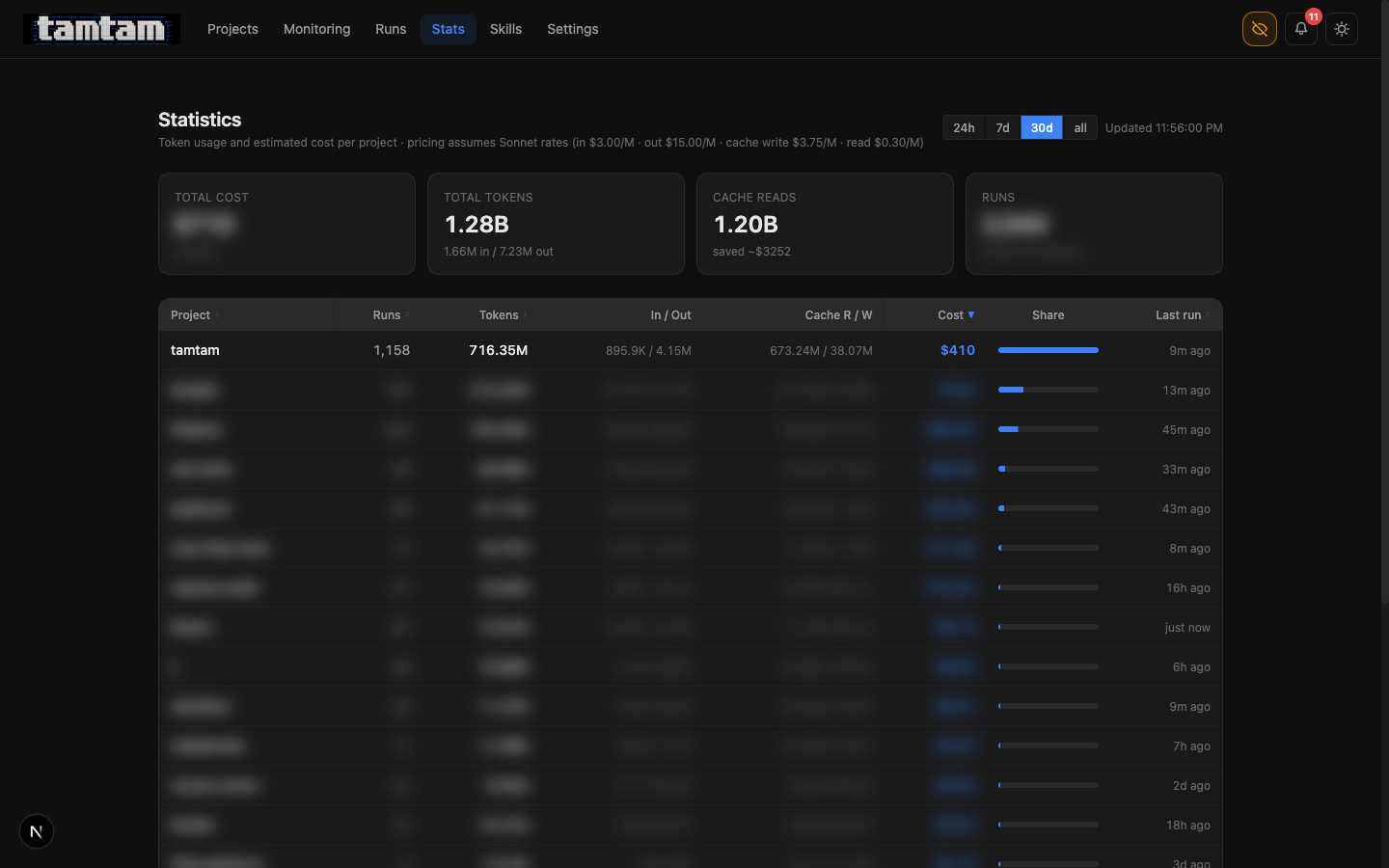Sort by the Tokens column header
This screenshot has height=868, width=1389.
tap(504, 315)
